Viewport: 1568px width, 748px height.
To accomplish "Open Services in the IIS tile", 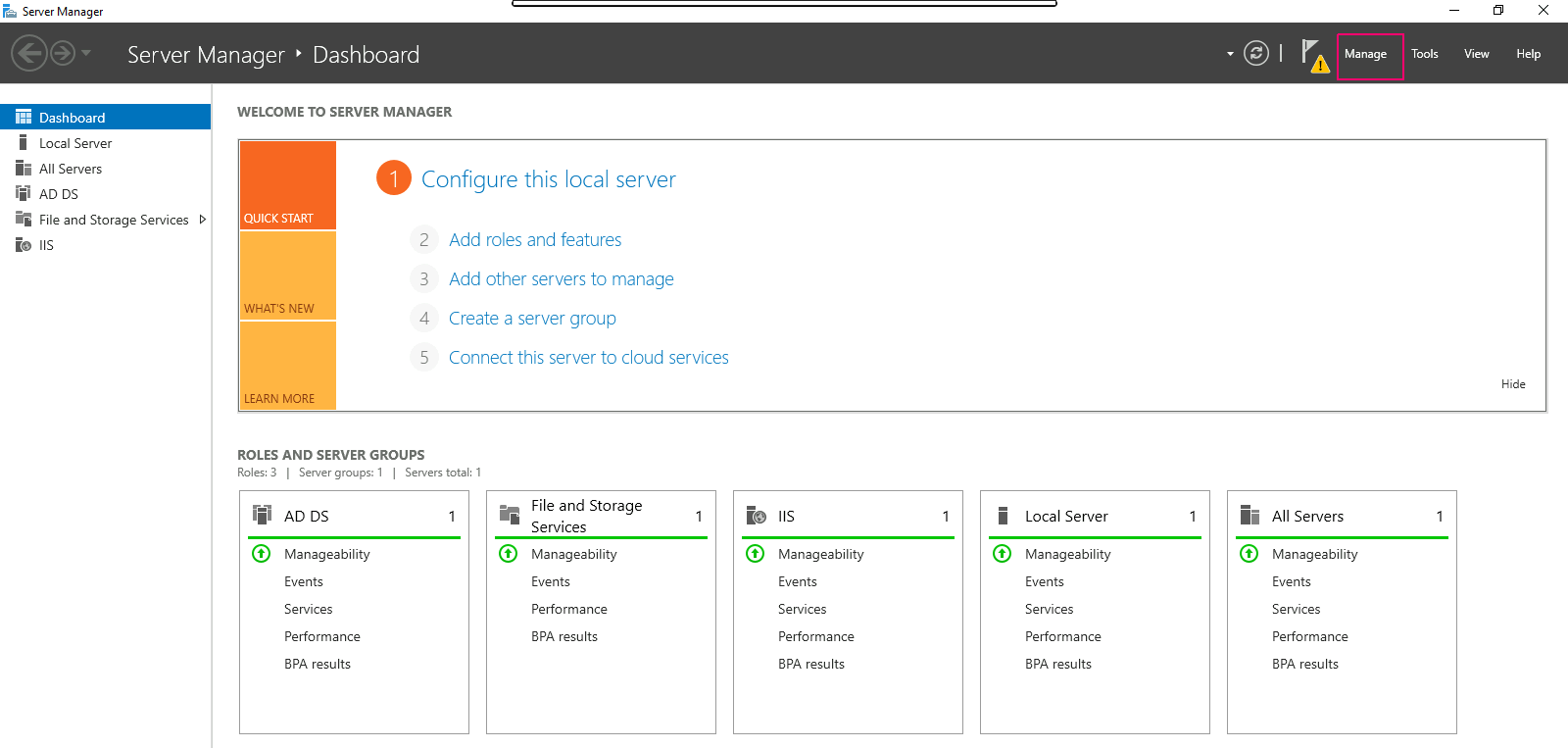I will 803,609.
